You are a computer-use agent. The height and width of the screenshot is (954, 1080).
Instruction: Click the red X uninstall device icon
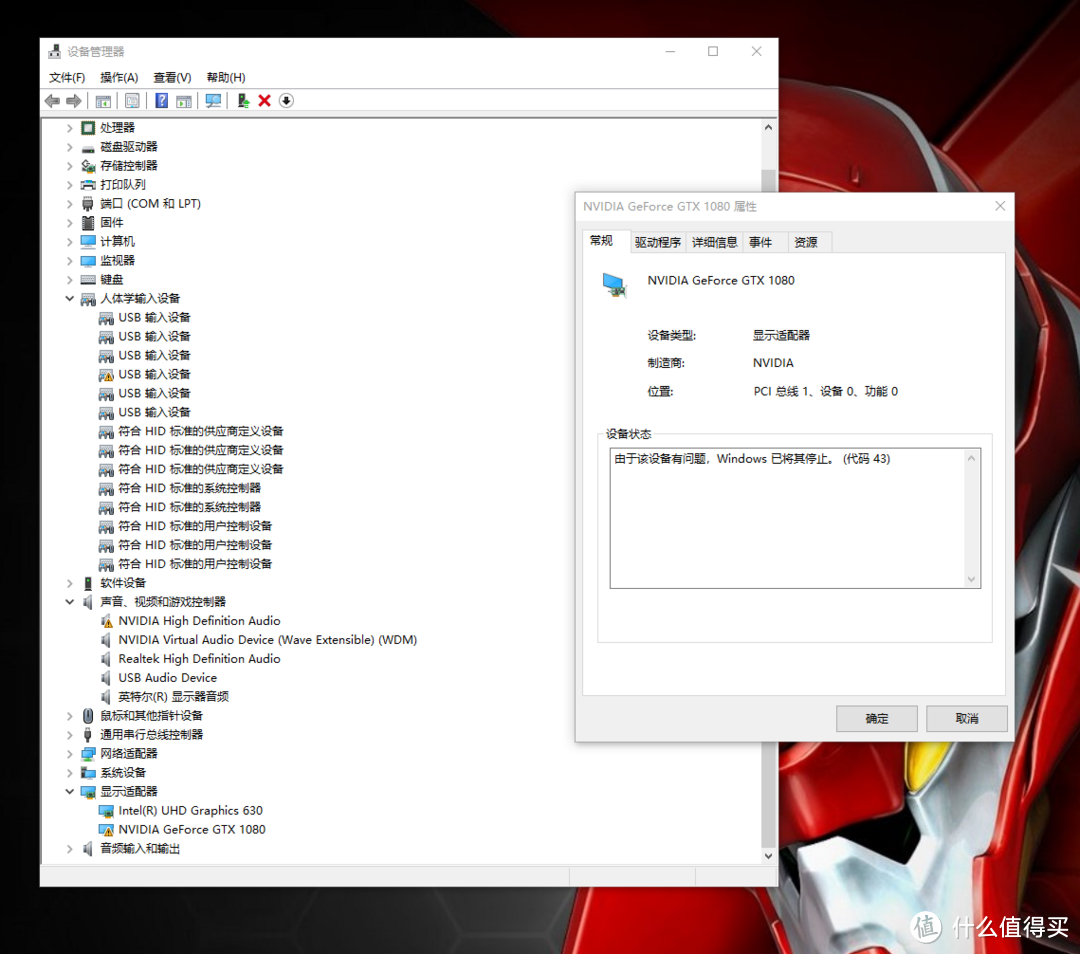(x=264, y=101)
